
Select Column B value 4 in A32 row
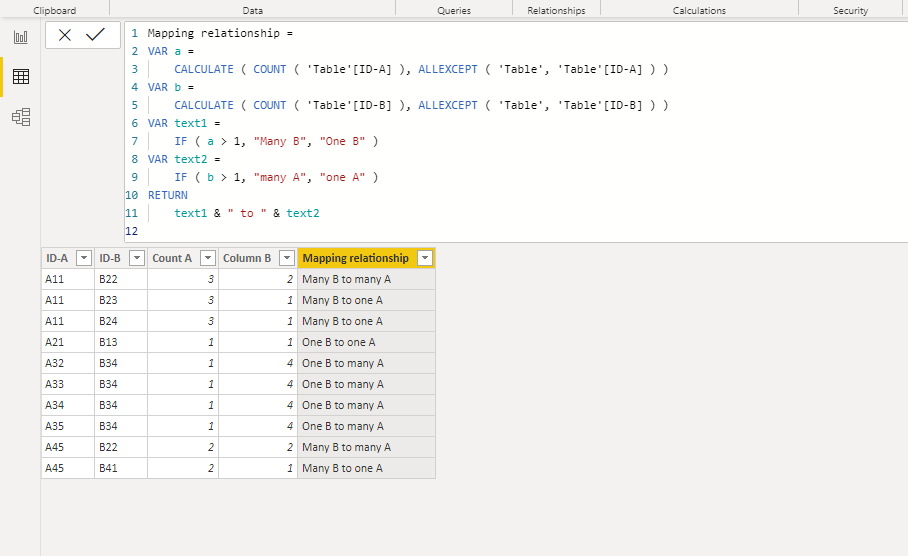click(x=258, y=363)
